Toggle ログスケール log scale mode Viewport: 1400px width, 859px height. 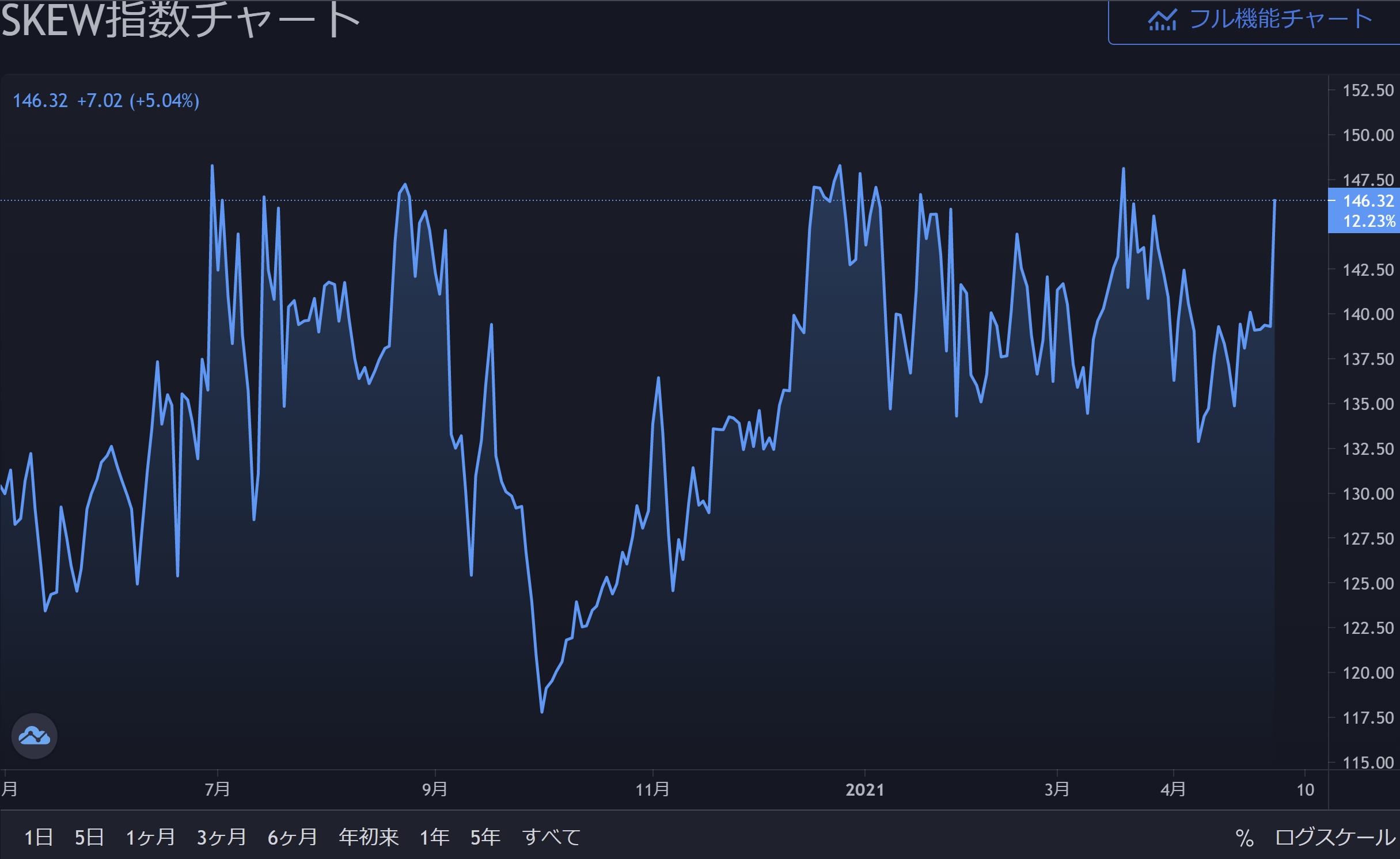coord(1335,838)
